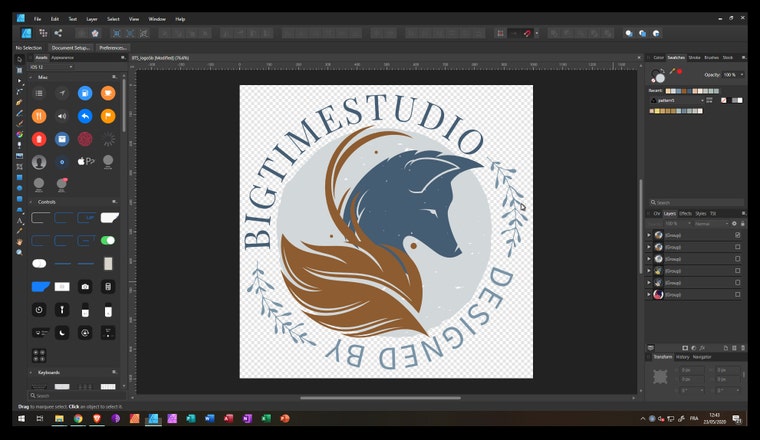The height and width of the screenshot is (440, 760).
Task: Check visibility box of the bottom Group layer
Action: (737, 295)
